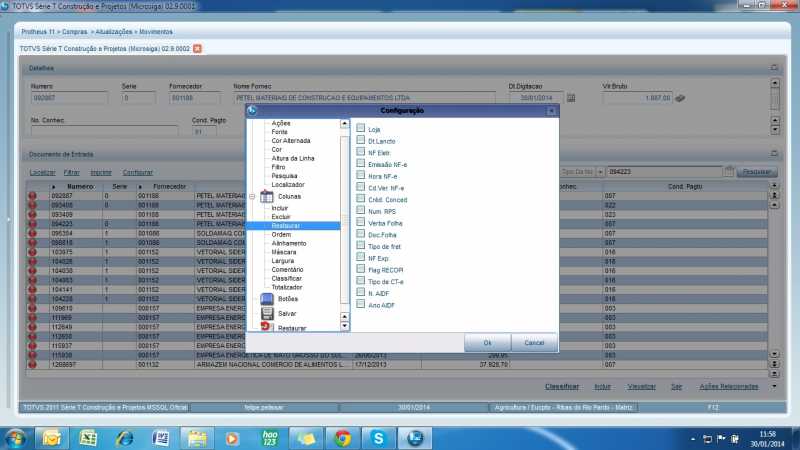This screenshot has width=800, height=450.
Task: Open hao123 taskbar shortcut
Action: (269, 438)
